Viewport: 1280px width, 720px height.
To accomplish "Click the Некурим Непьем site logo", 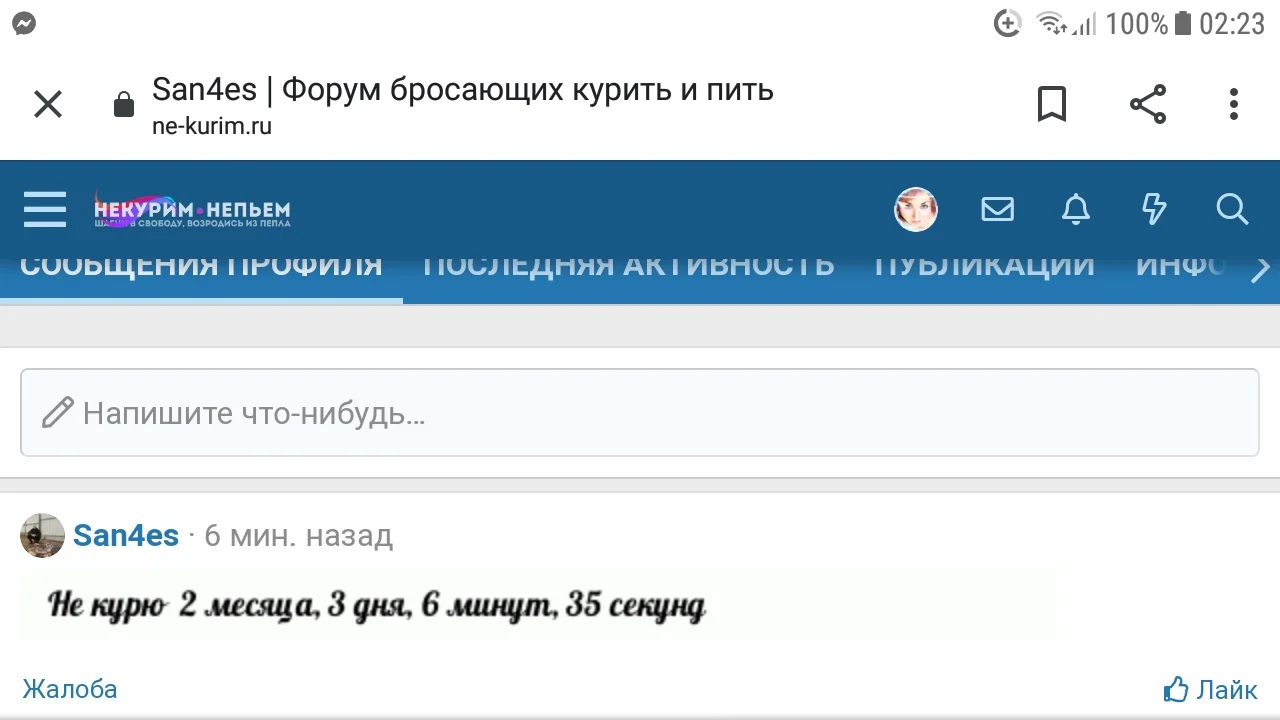I will (190, 209).
